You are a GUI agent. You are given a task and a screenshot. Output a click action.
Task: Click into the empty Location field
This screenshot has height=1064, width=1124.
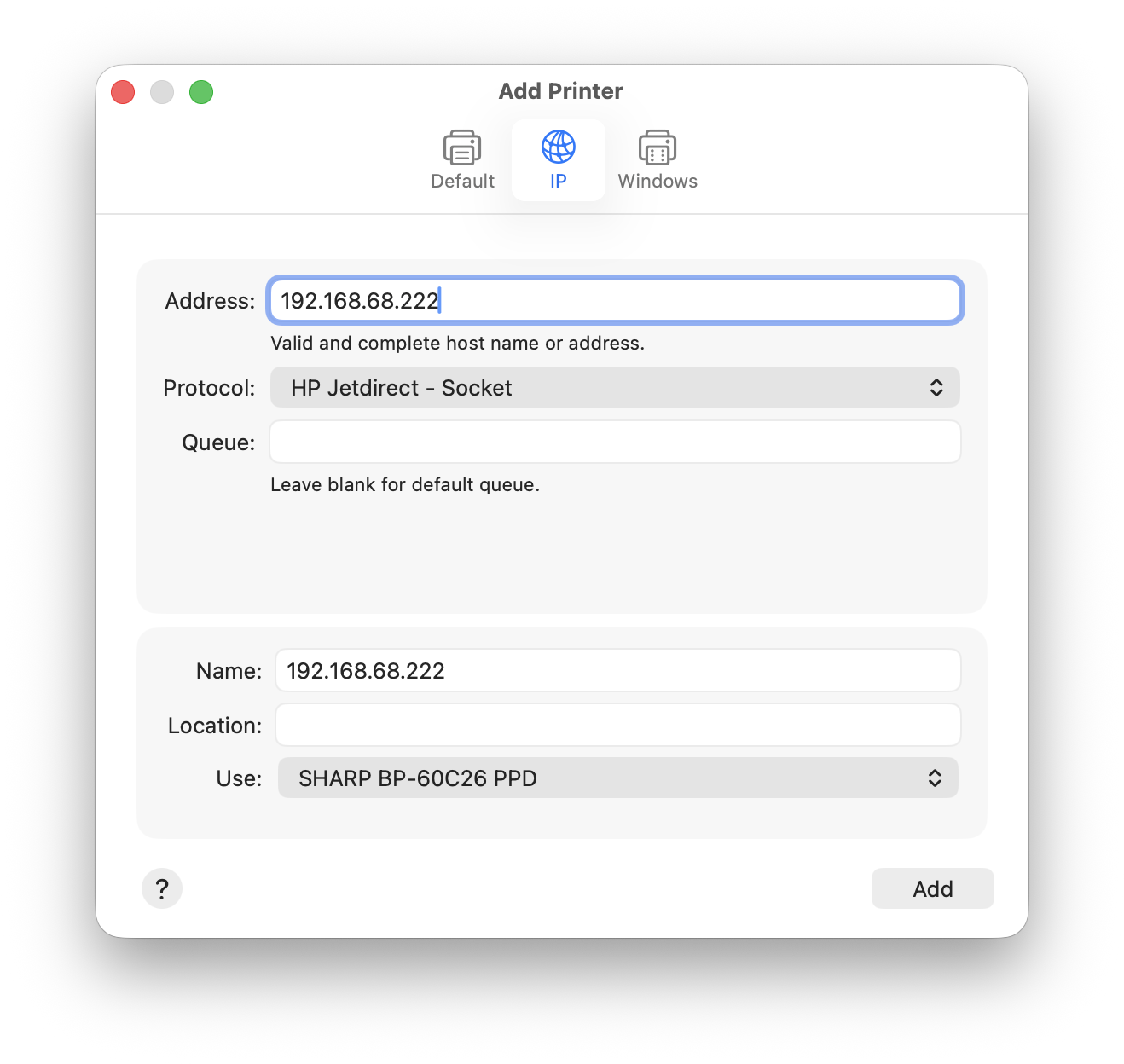(617, 726)
